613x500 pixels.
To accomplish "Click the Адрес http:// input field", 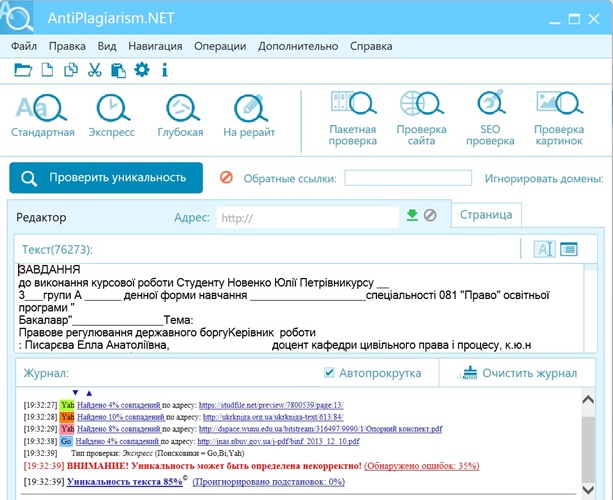I will click(x=308, y=217).
